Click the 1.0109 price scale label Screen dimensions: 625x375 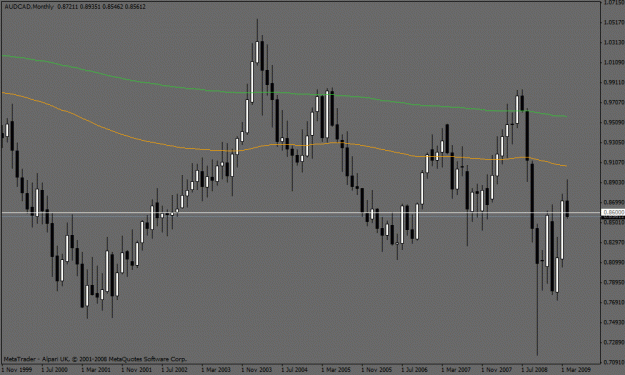click(614, 62)
